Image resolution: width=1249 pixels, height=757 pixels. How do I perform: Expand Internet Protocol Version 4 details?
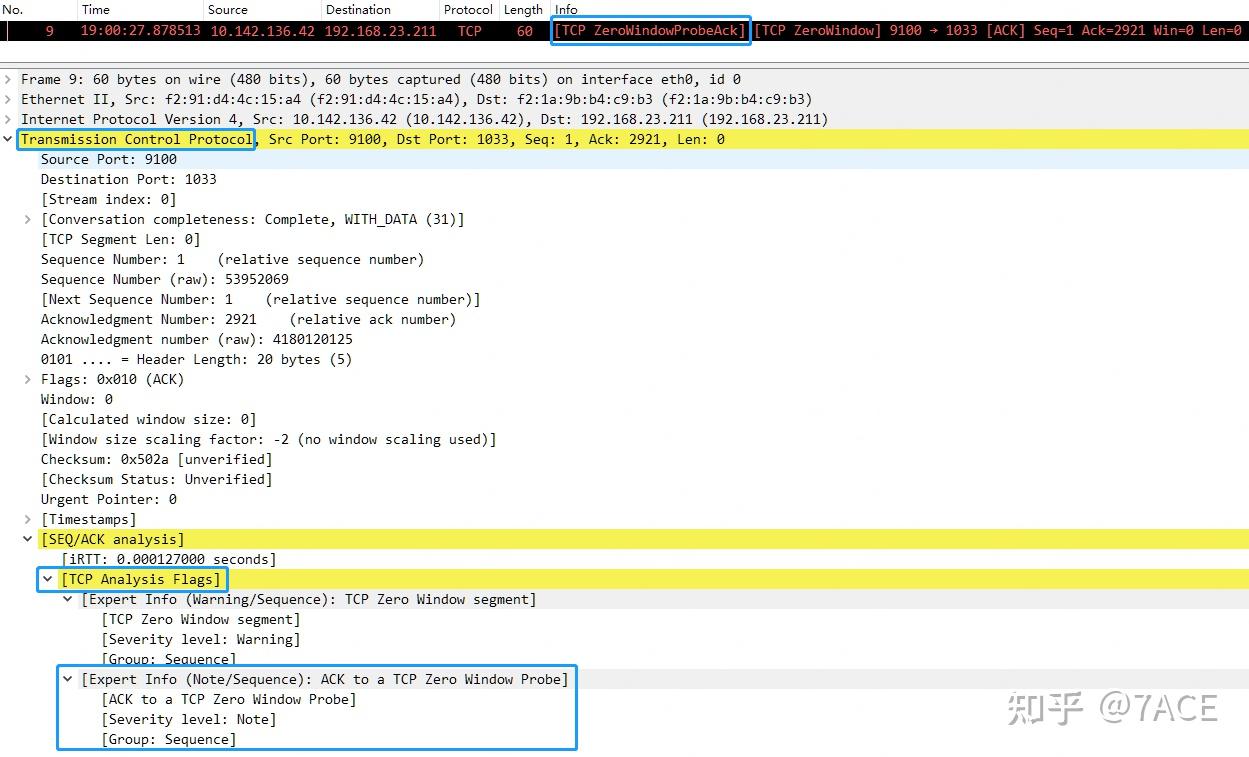(8, 119)
